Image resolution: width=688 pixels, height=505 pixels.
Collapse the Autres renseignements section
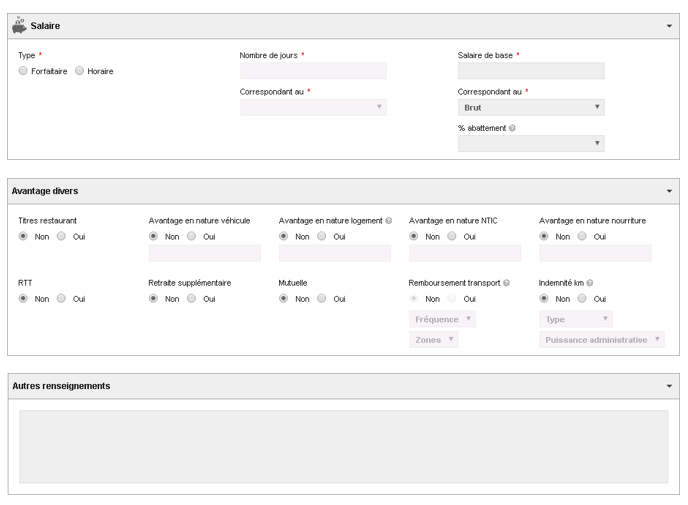coord(669,386)
